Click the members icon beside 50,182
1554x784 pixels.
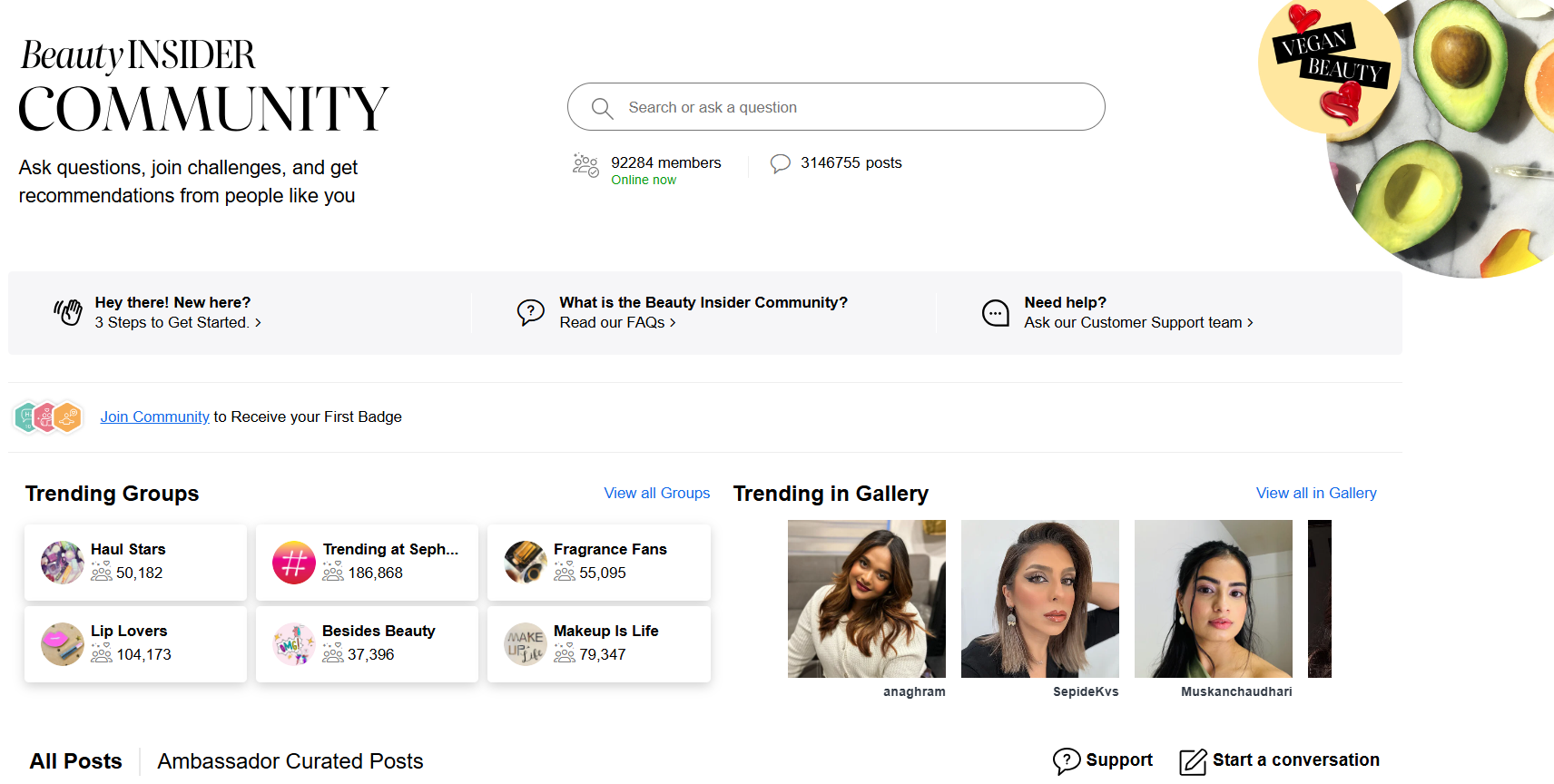pos(102,572)
